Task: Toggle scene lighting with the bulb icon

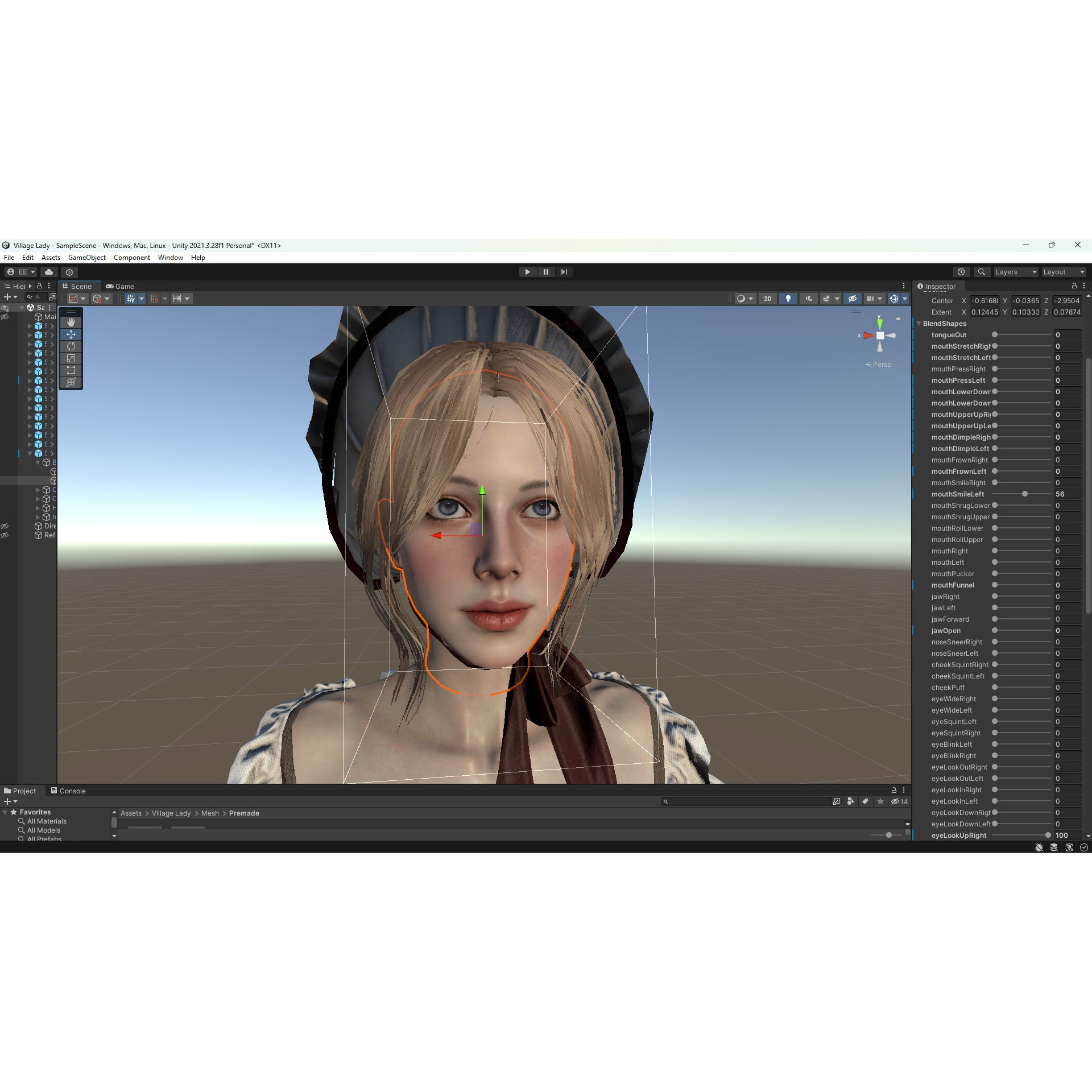Action: pyautogui.click(x=788, y=299)
